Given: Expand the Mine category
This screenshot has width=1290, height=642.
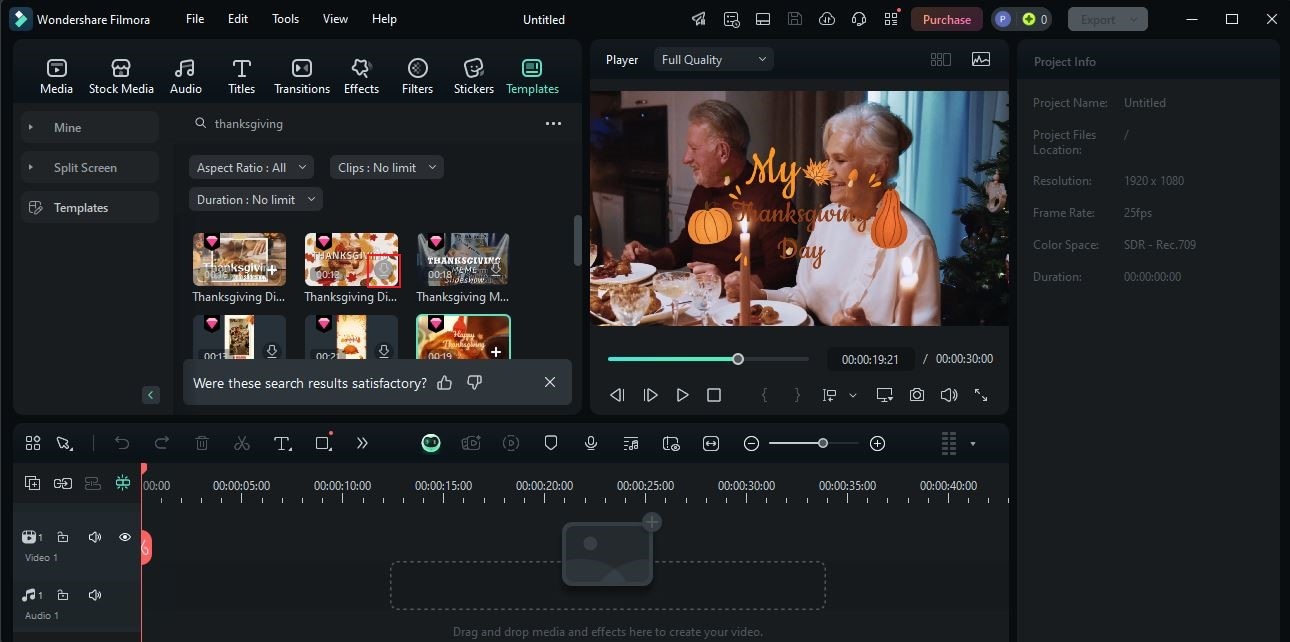Looking at the screenshot, I should pos(90,127).
